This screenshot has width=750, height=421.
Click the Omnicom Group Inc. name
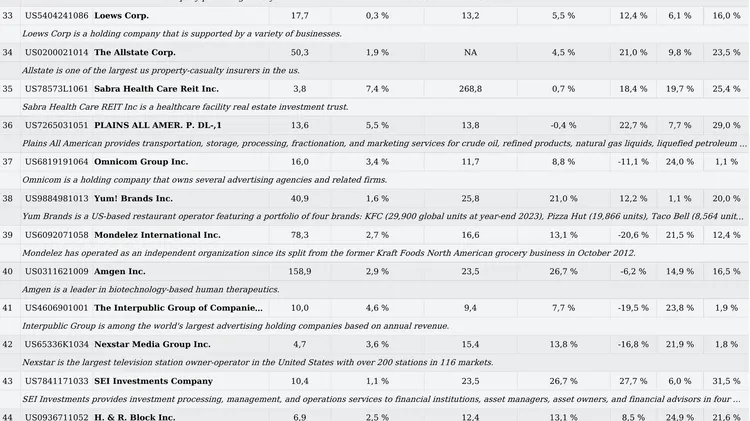(x=141, y=162)
